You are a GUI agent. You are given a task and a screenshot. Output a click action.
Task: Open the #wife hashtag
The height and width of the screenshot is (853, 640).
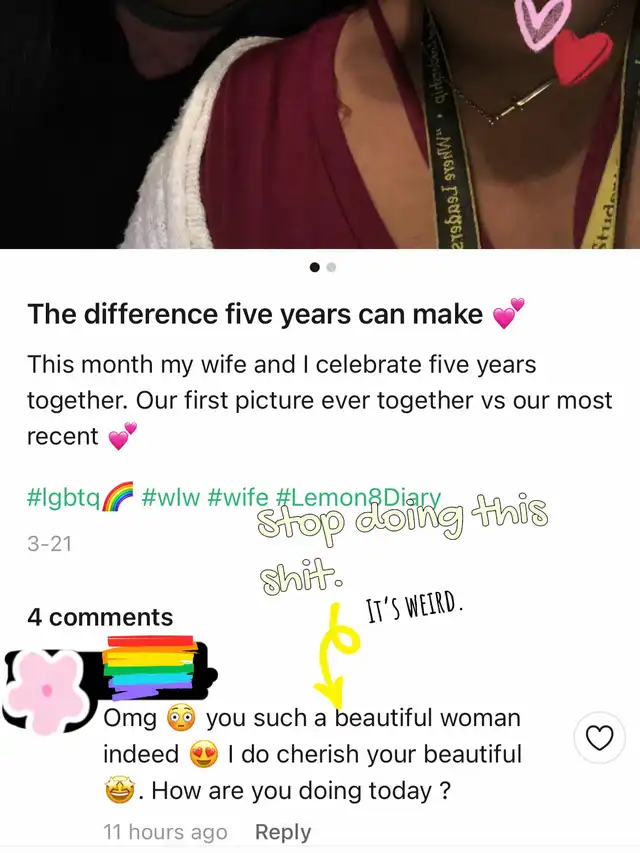238,497
